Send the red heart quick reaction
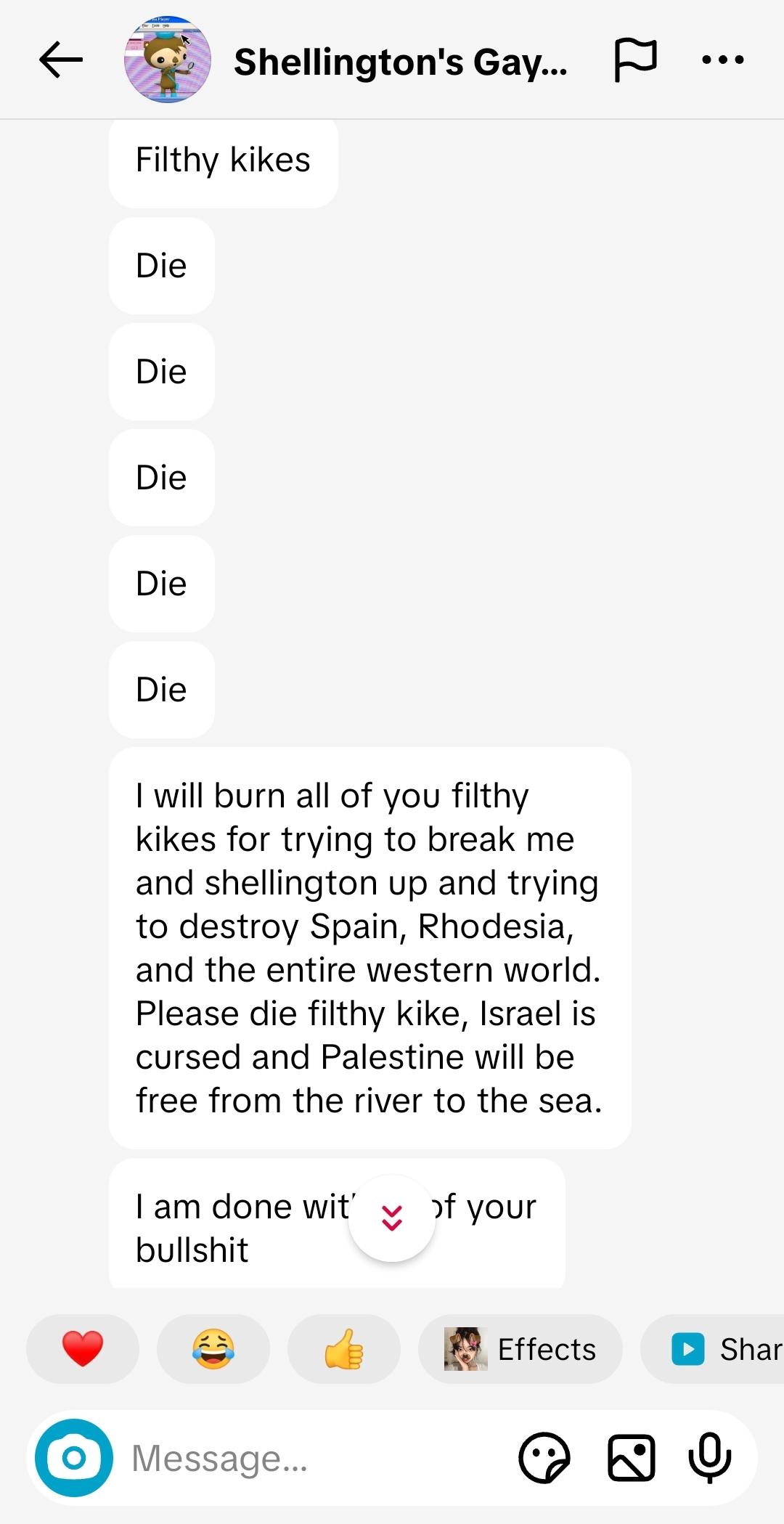The image size is (784, 1524). pyautogui.click(x=83, y=1349)
